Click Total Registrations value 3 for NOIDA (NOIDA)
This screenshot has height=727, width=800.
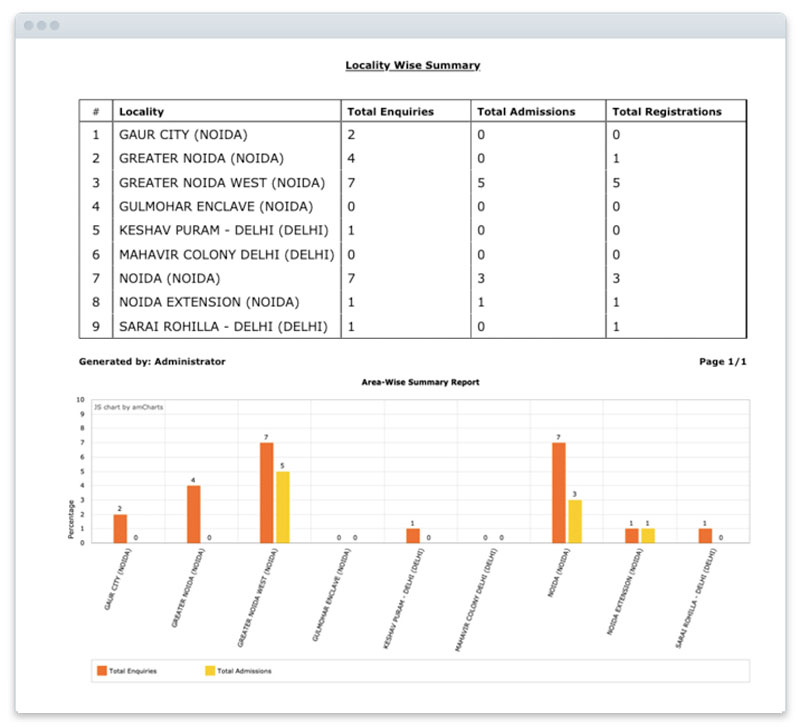point(616,279)
